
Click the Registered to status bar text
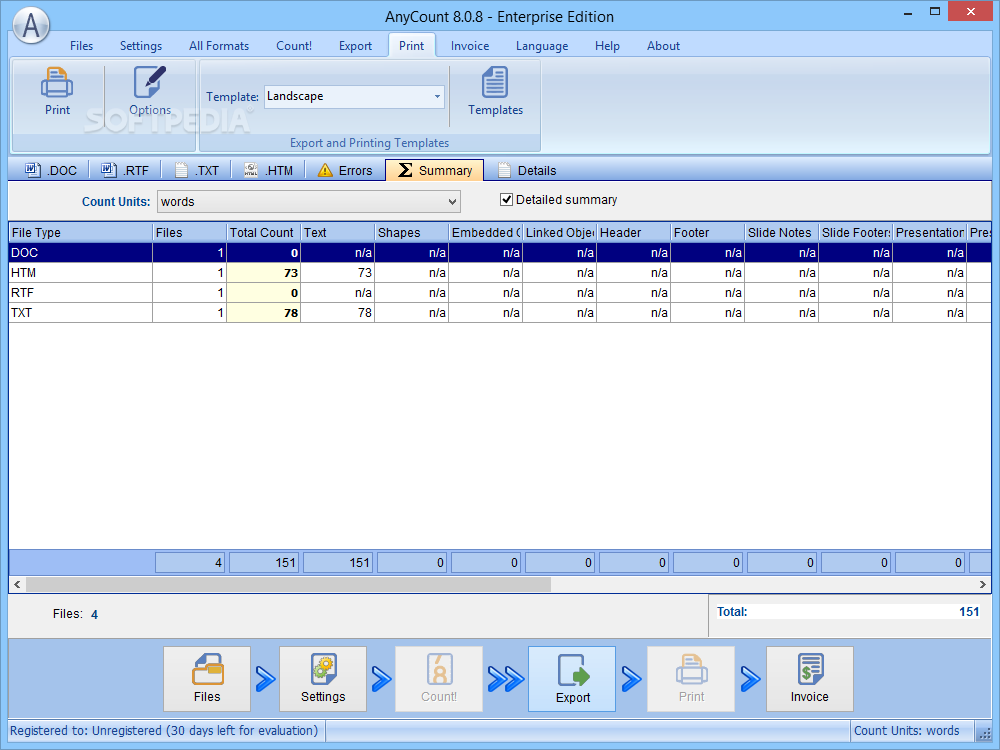click(164, 731)
